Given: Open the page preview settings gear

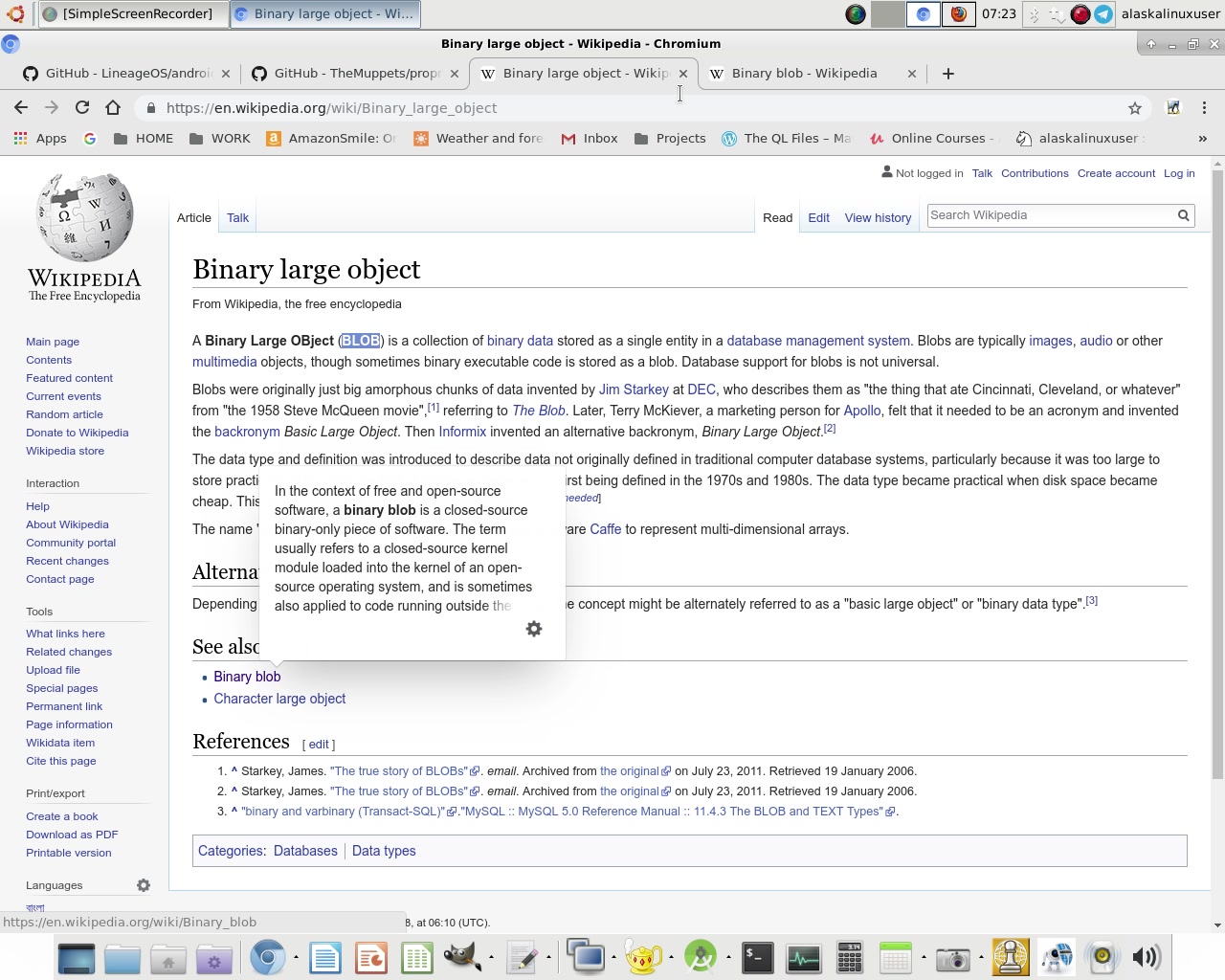Looking at the screenshot, I should point(534,629).
